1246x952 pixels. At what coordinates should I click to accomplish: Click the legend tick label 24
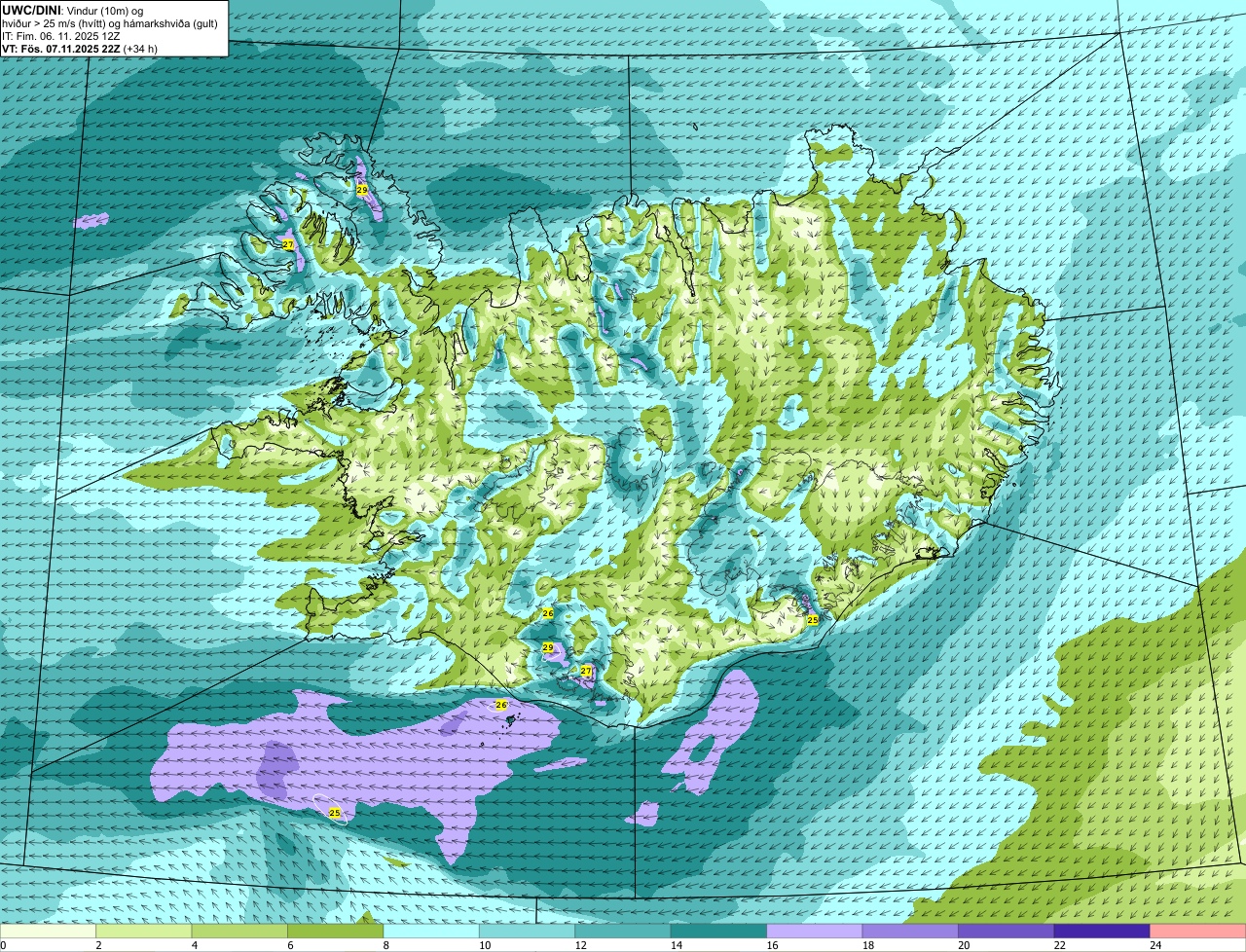tap(1154, 945)
